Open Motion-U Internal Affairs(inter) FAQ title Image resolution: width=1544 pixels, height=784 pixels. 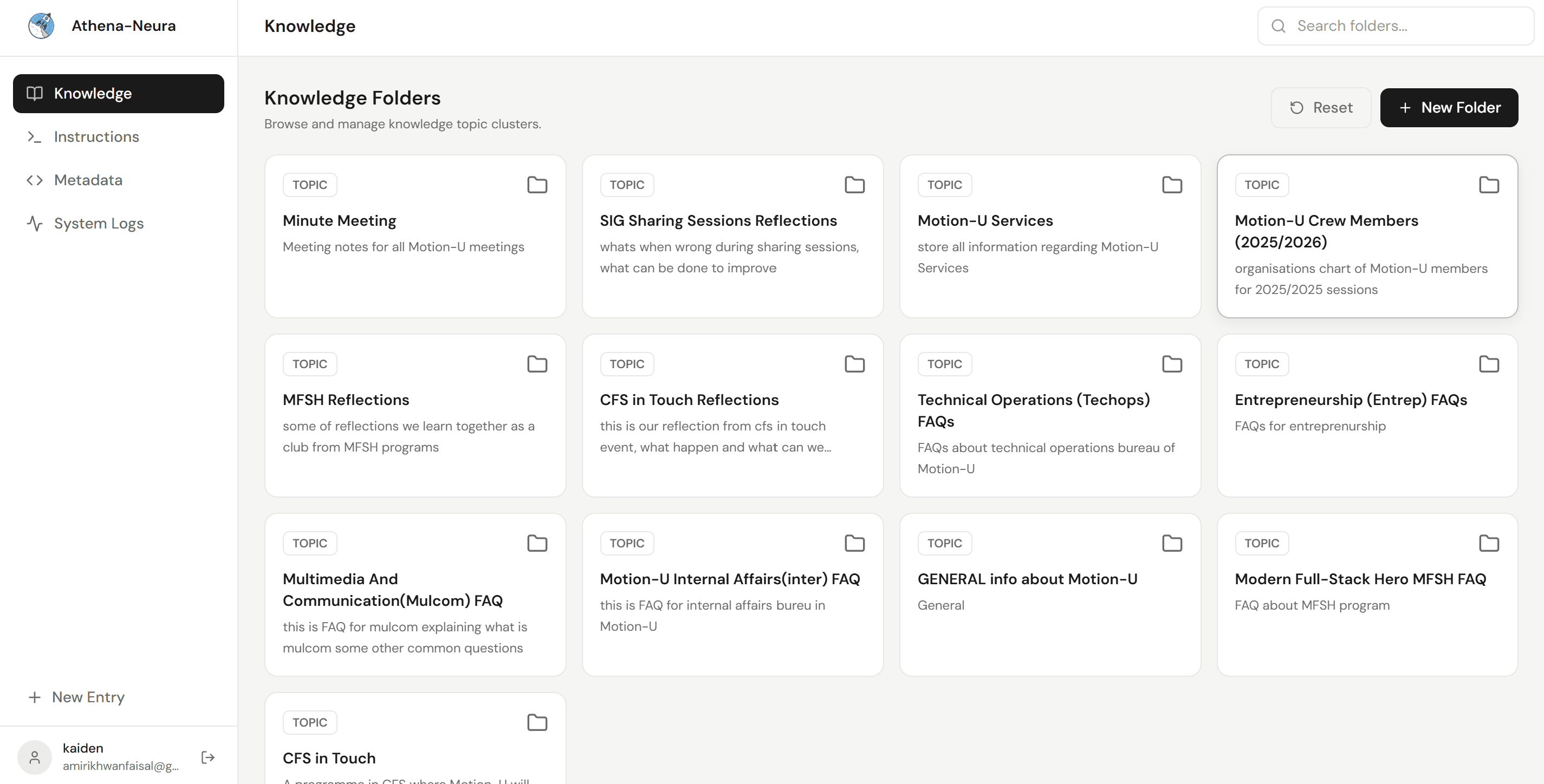(x=730, y=579)
